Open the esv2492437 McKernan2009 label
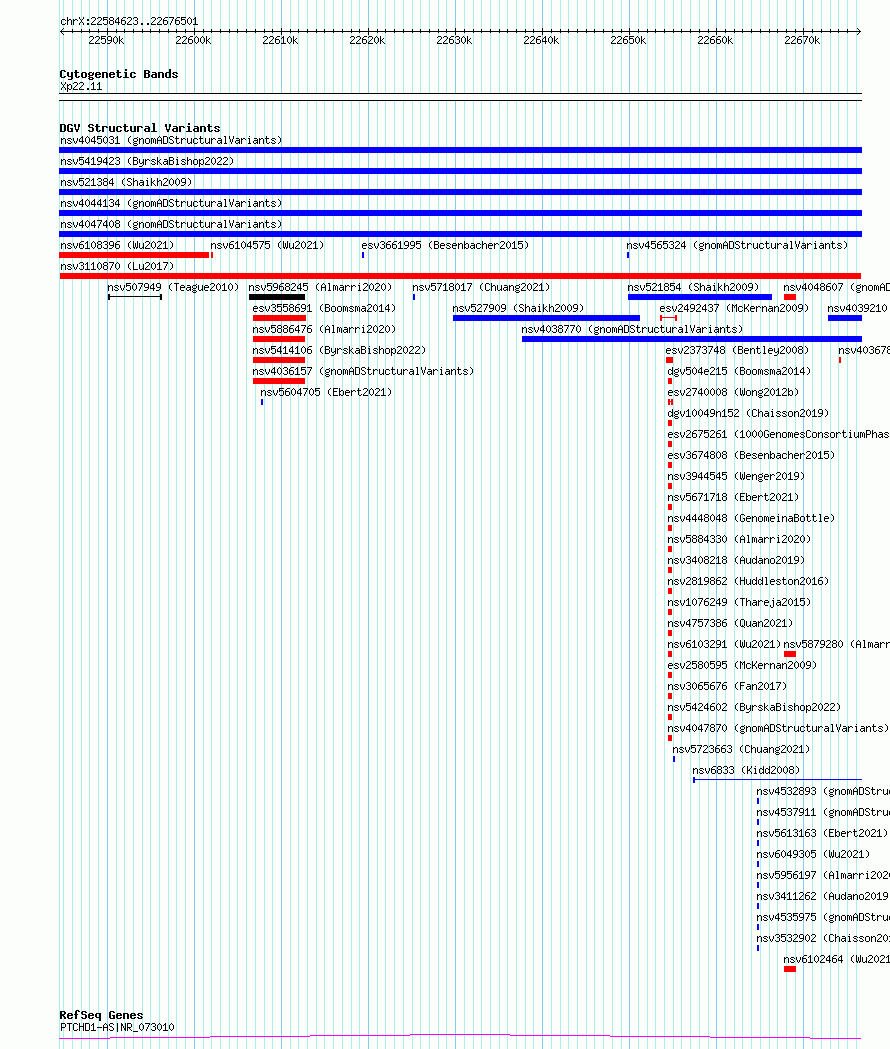The width and height of the screenshot is (890, 1049). [x=734, y=308]
